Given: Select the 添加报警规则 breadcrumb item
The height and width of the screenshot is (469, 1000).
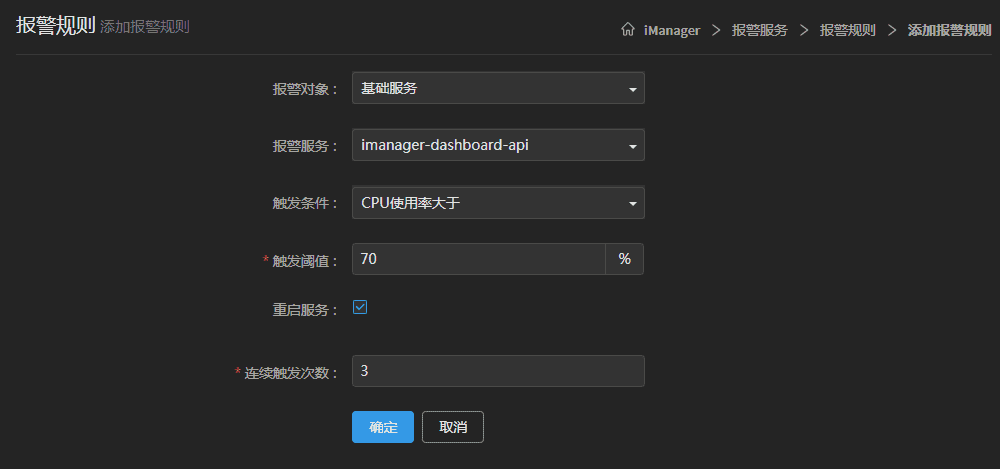Looking at the screenshot, I should pyautogui.click(x=948, y=31).
